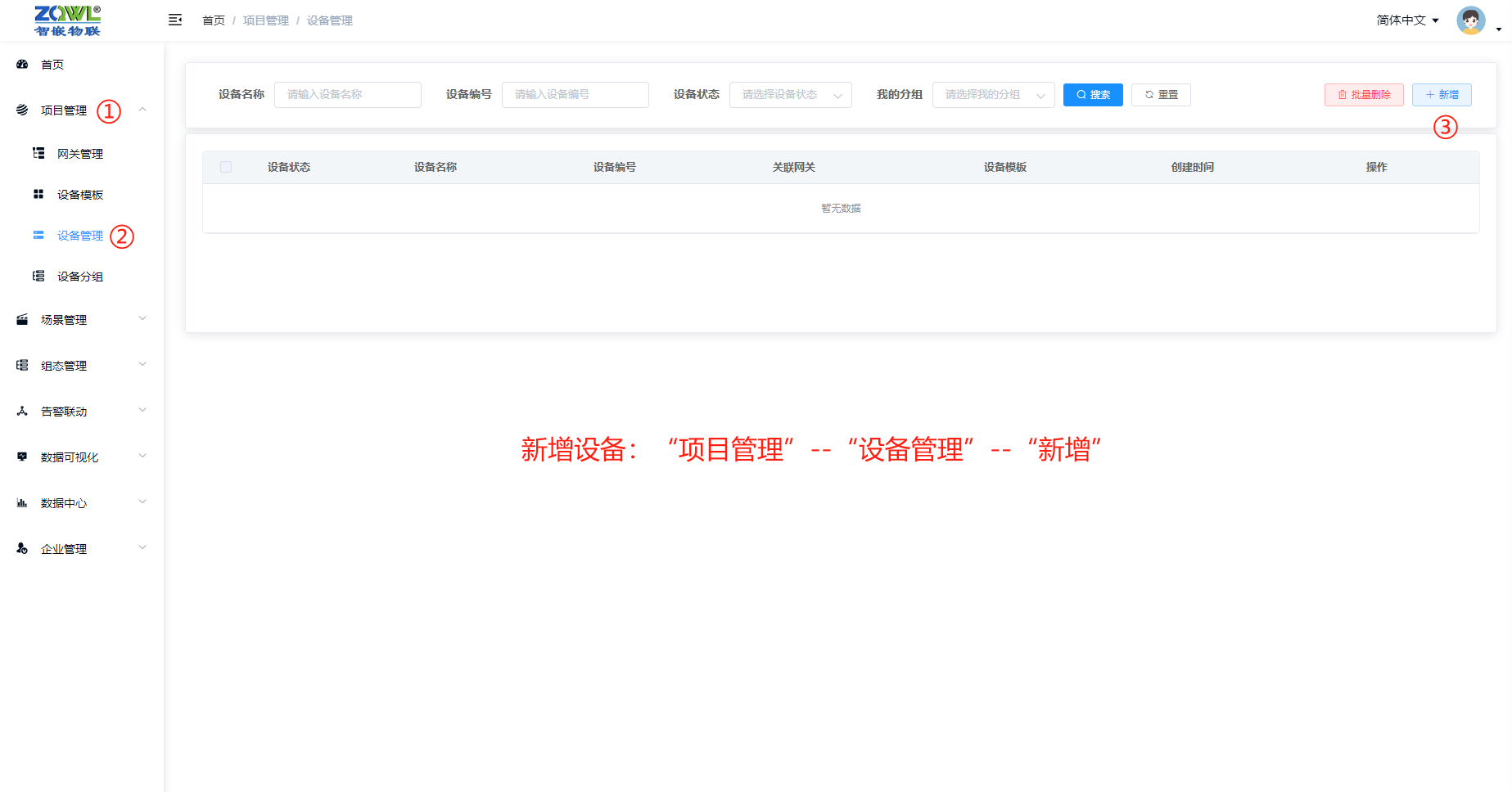Open the user avatar profile menu
Viewport: 1512px width, 792px height.
click(x=1471, y=20)
